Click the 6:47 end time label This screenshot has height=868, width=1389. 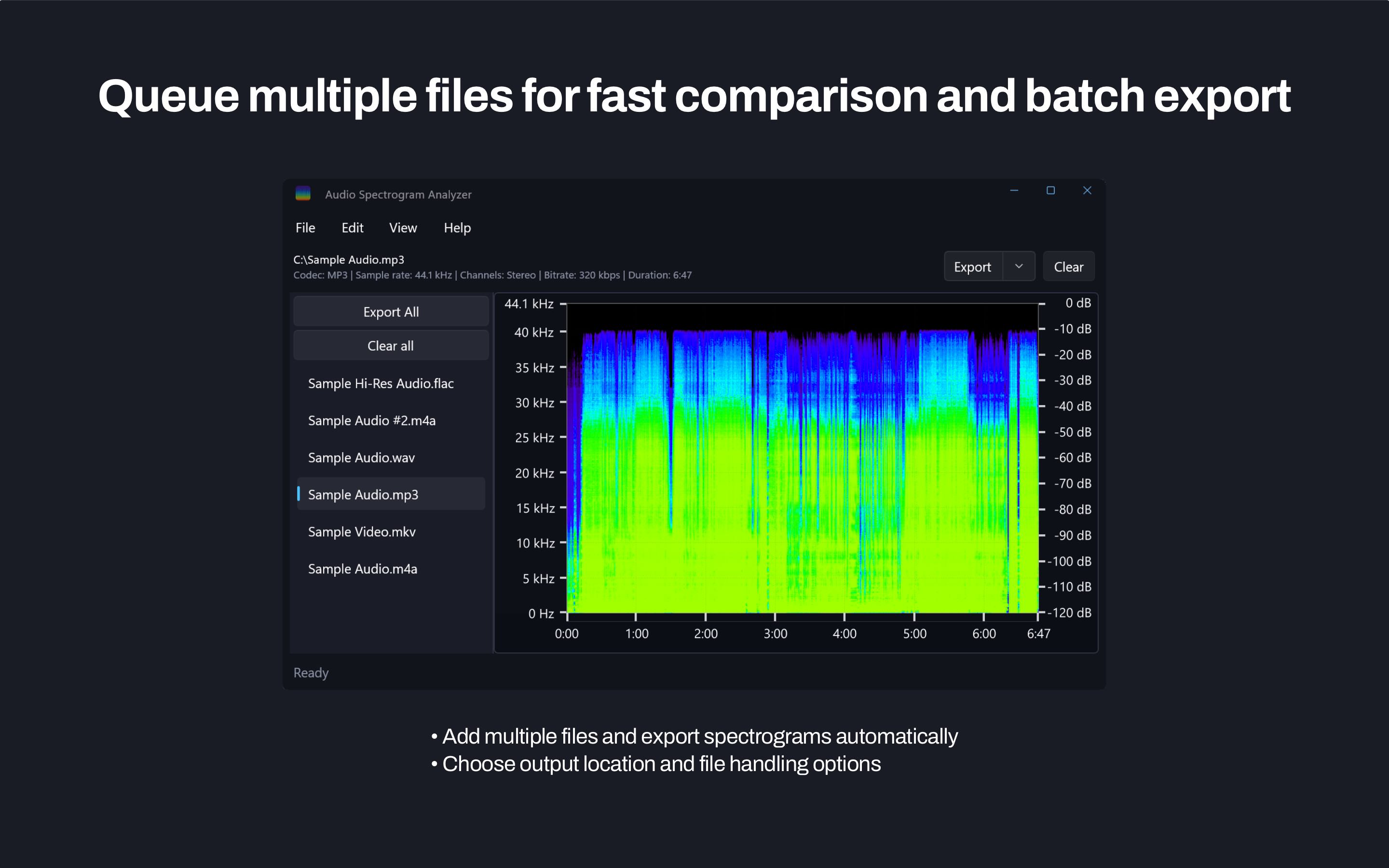1038,634
